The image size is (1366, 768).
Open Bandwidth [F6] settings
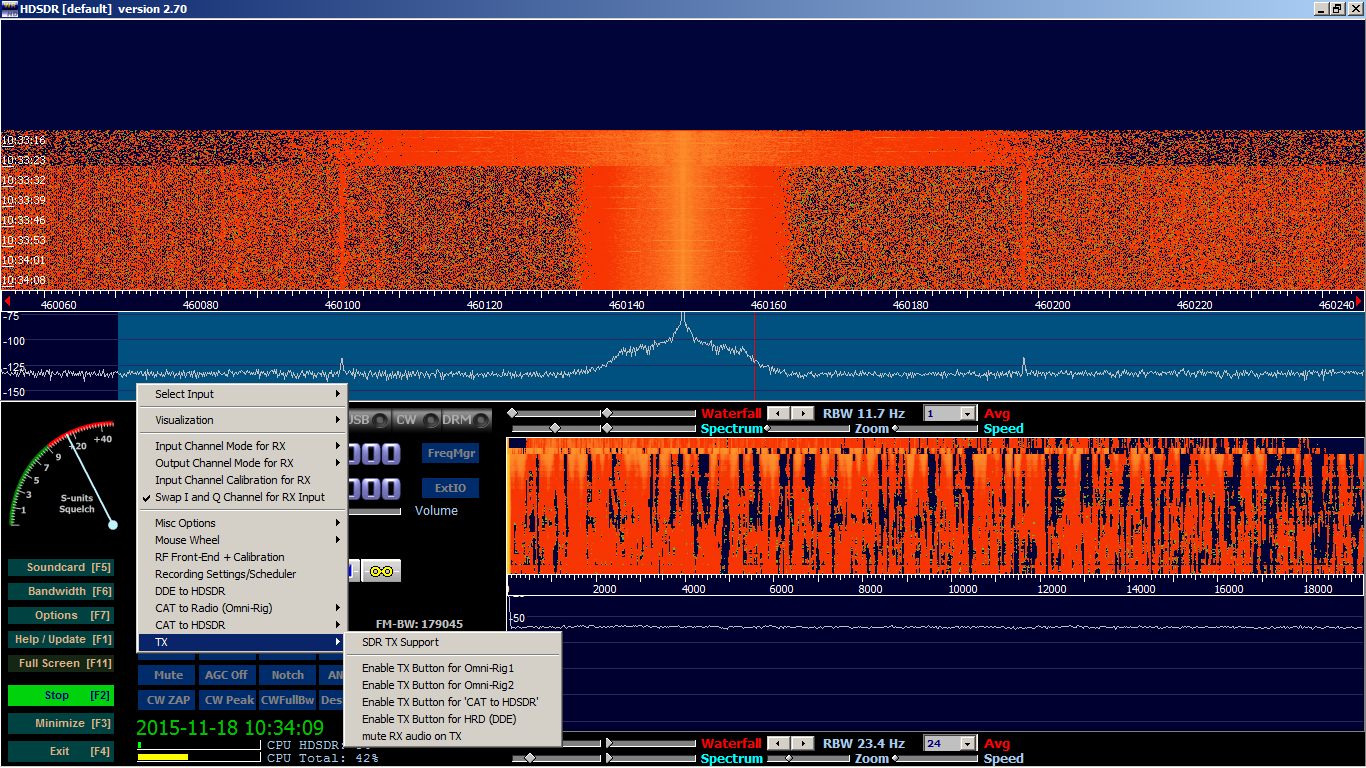pyautogui.click(x=60, y=591)
